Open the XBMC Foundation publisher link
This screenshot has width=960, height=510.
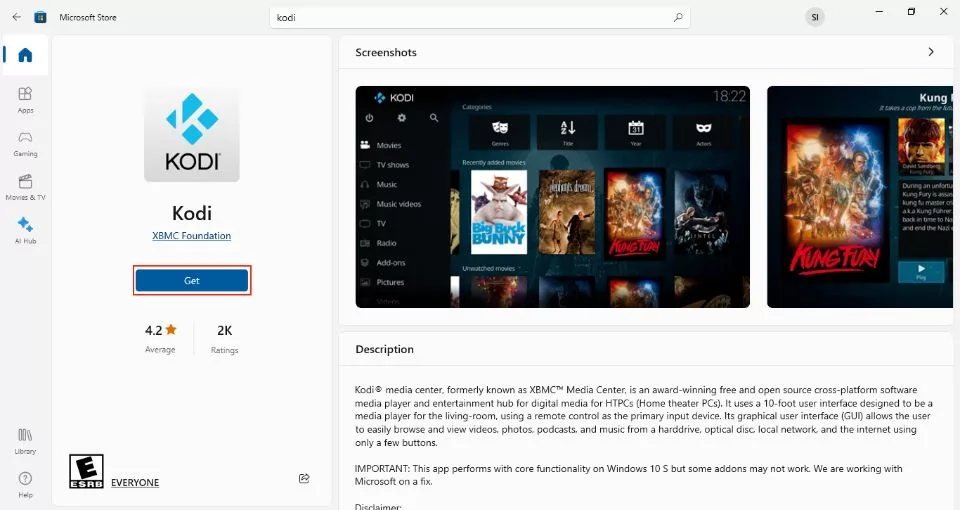192,236
